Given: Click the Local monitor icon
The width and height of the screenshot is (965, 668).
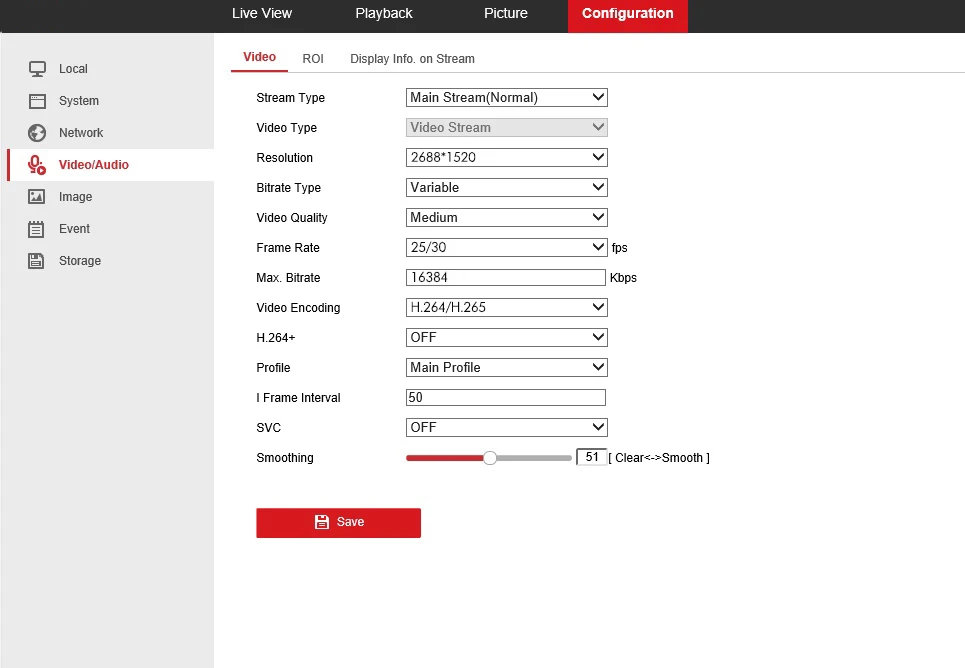Looking at the screenshot, I should tap(37, 69).
